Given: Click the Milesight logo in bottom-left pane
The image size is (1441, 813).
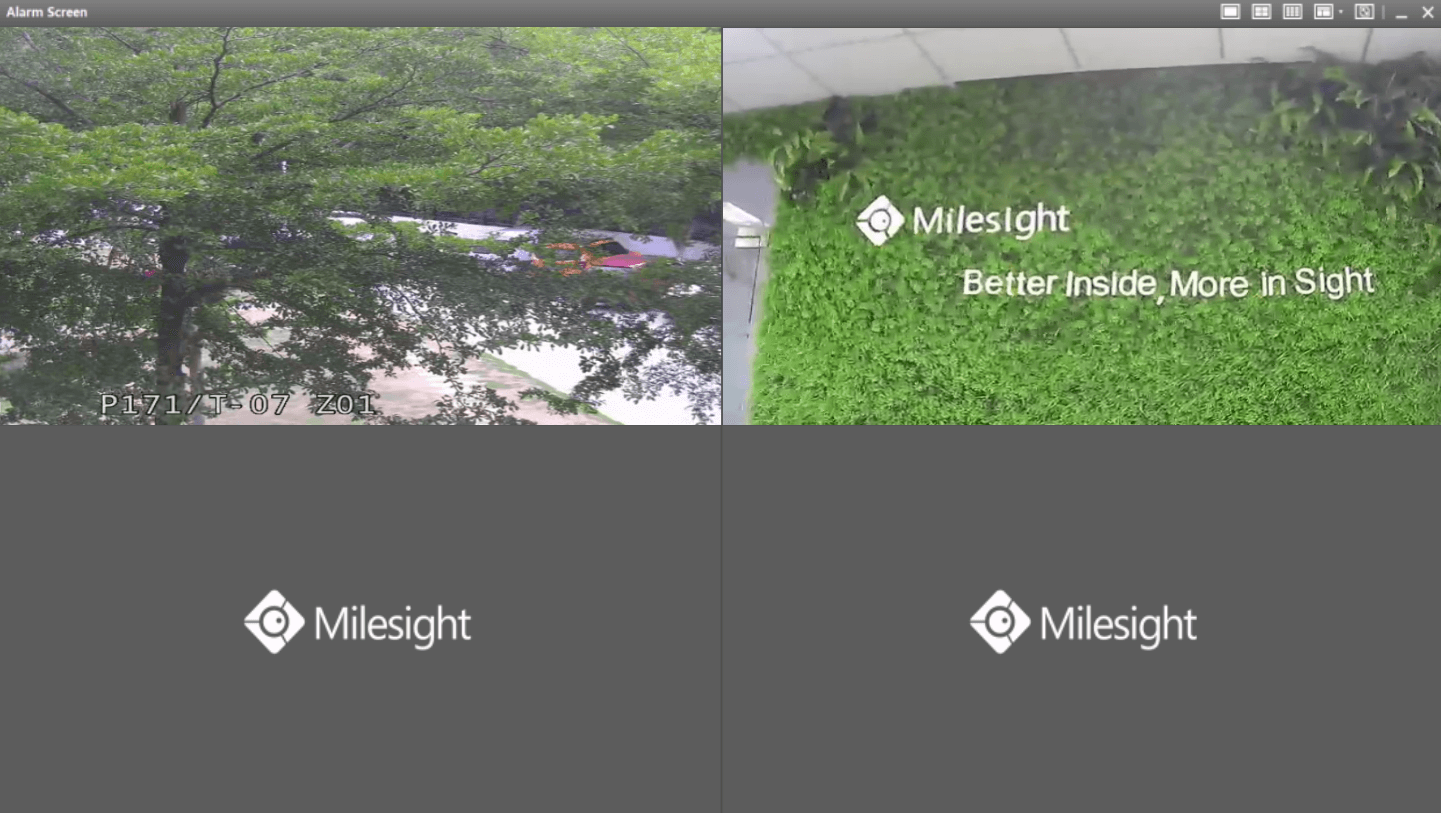Looking at the screenshot, I should 358,622.
